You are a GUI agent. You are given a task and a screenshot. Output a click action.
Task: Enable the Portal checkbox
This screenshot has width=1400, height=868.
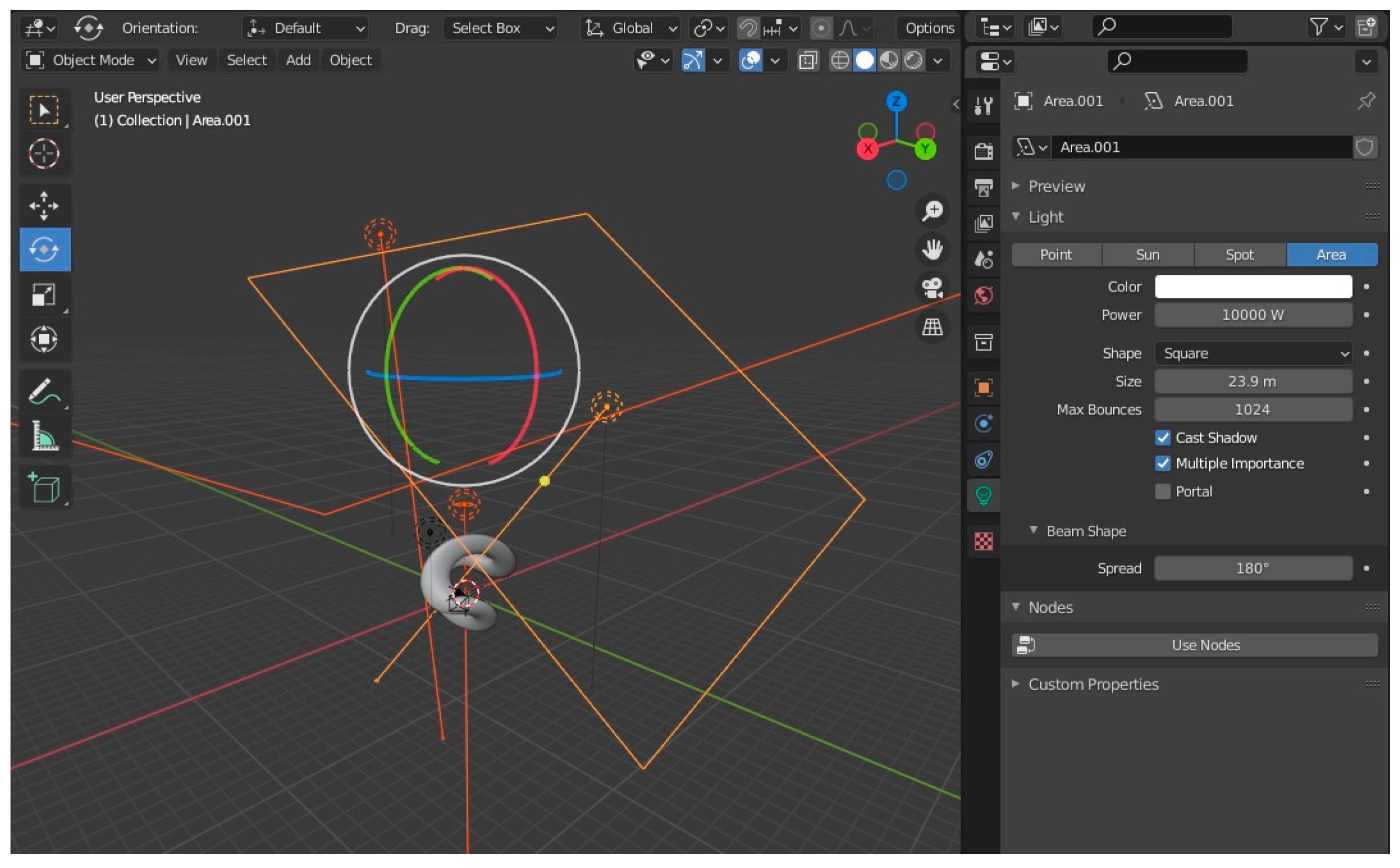[1163, 491]
